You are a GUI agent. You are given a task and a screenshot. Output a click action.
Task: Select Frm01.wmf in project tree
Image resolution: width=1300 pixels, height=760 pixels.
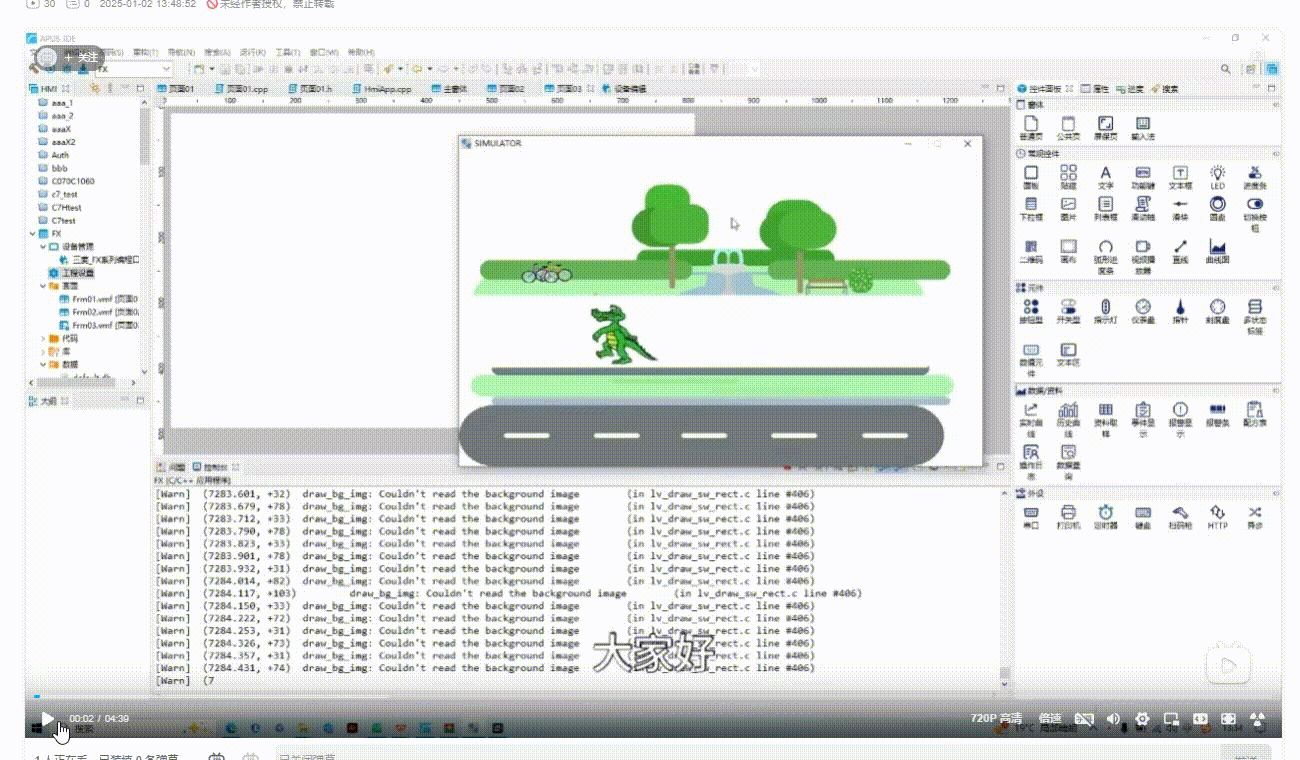96,299
